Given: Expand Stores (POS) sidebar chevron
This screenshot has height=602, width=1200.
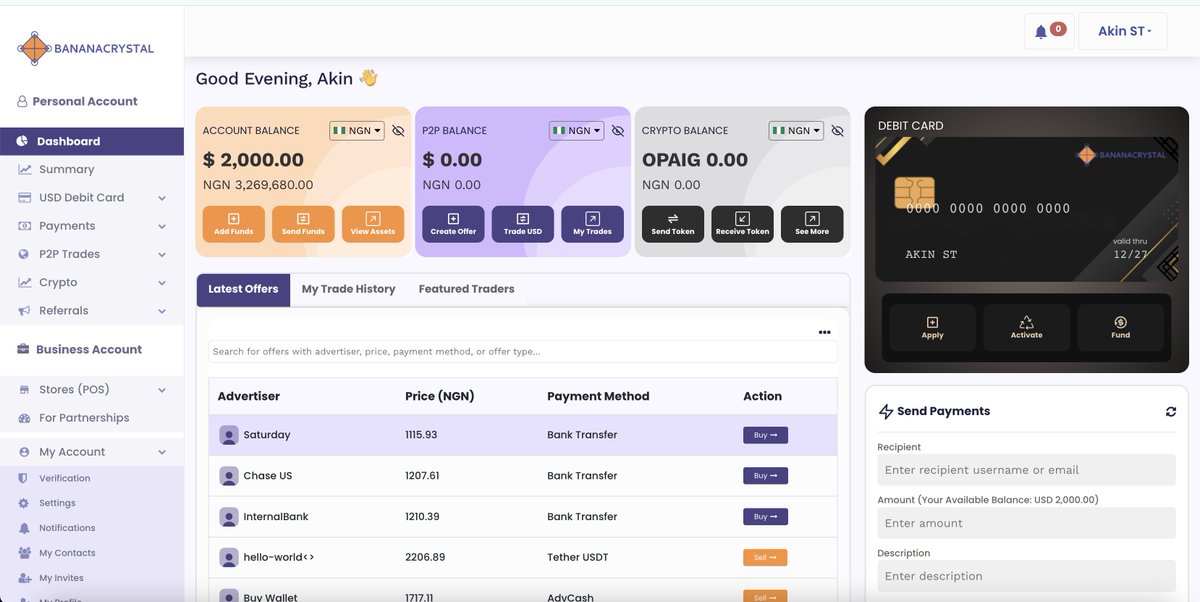Looking at the screenshot, I should click(162, 390).
